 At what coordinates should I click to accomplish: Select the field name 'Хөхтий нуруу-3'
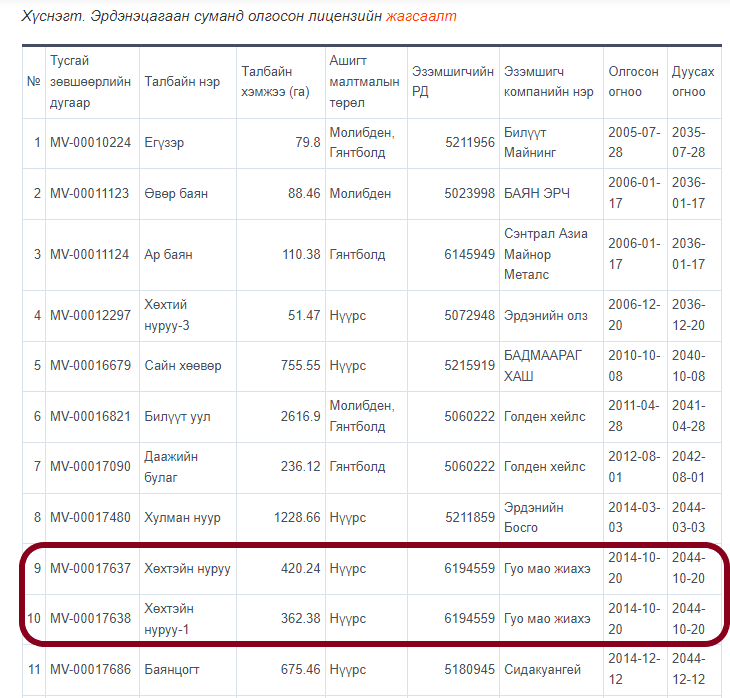pyautogui.click(x=167, y=315)
